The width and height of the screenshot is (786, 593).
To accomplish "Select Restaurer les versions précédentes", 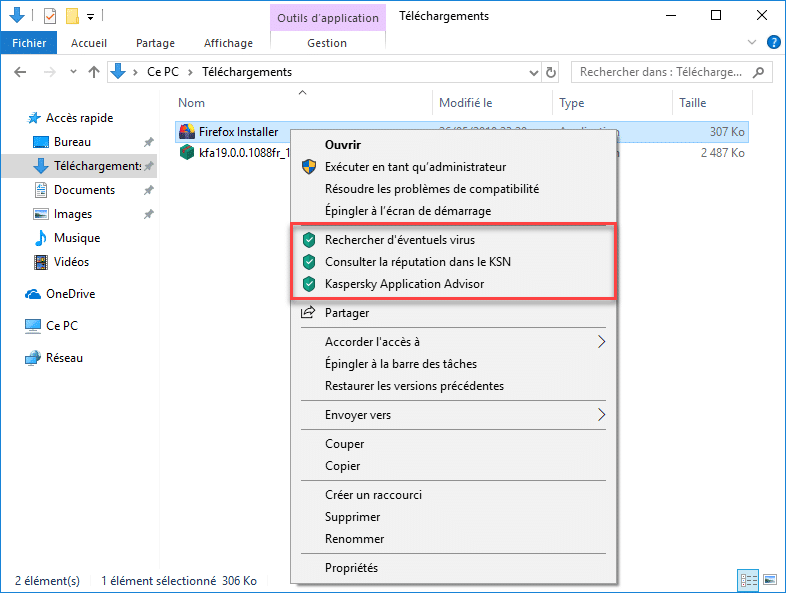I will (415, 386).
